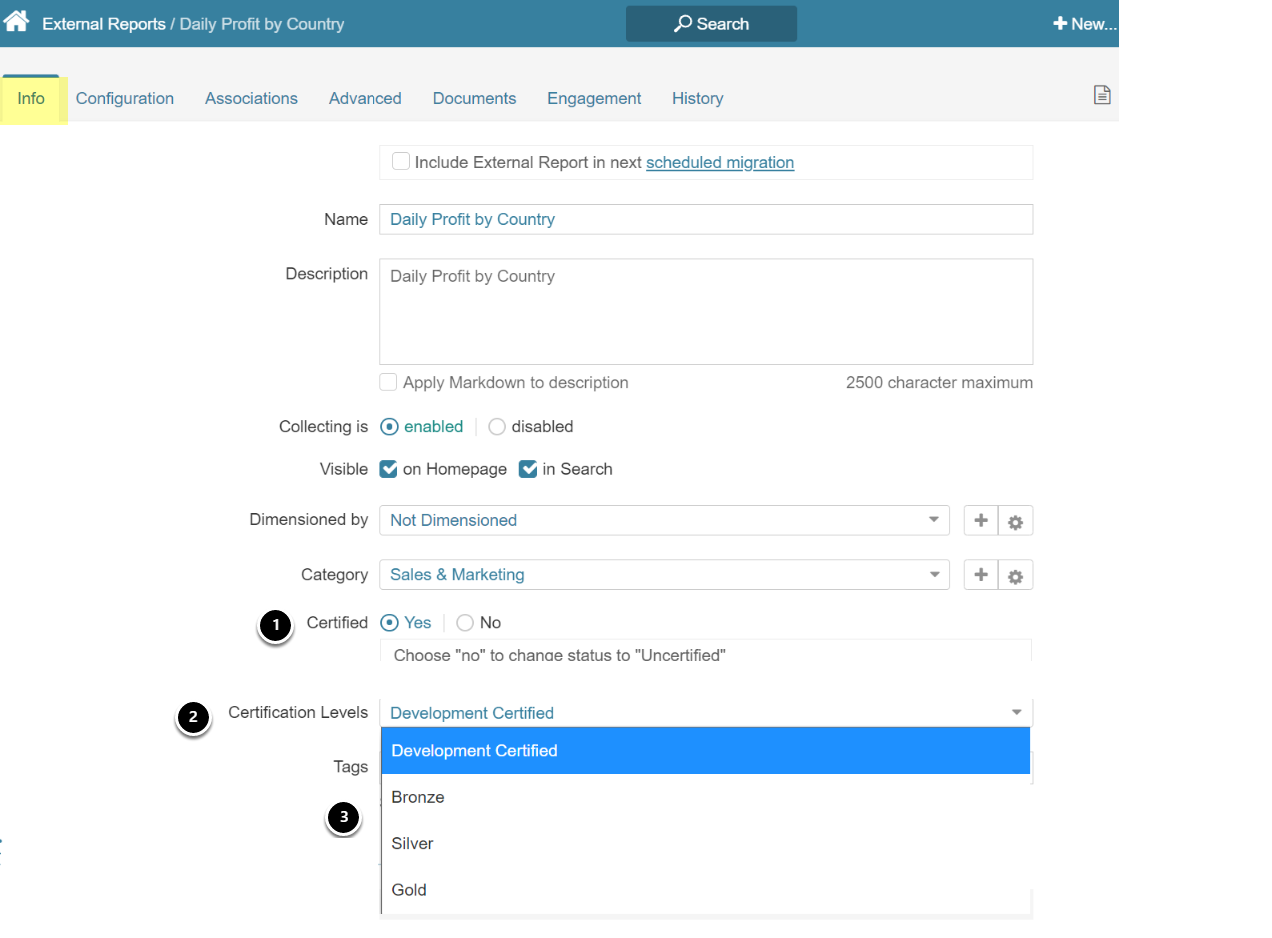Open gear settings beside Dimensioned by
The height and width of the screenshot is (938, 1272).
pyautogui.click(x=1015, y=521)
